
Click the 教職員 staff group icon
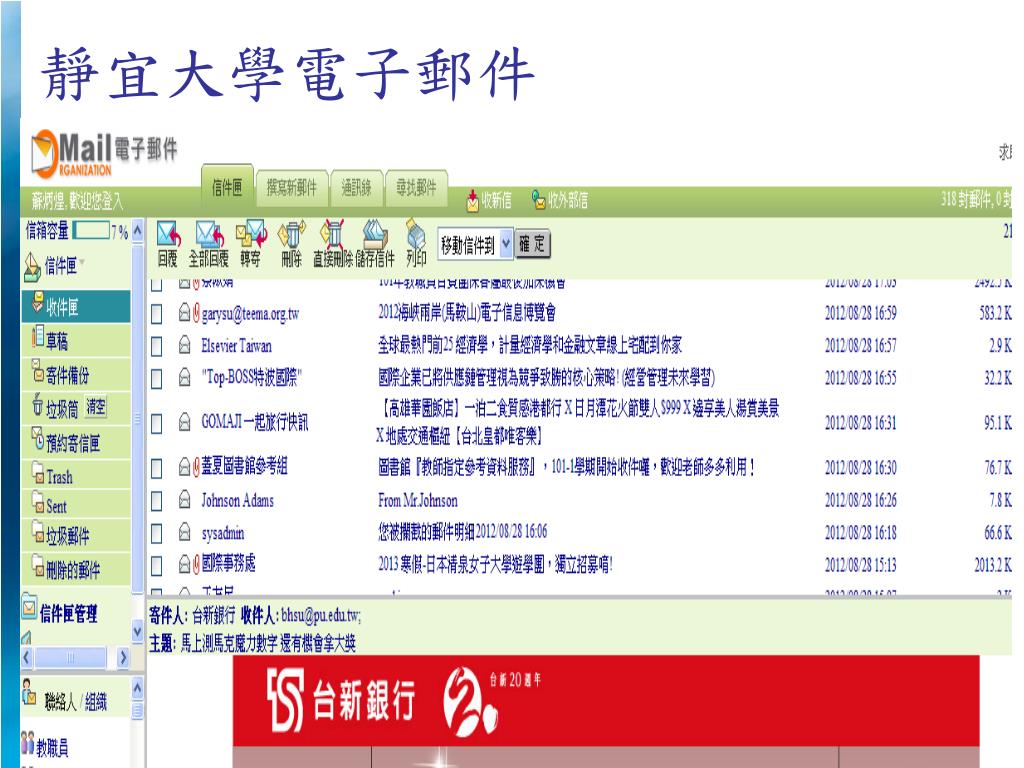pyautogui.click(x=27, y=743)
